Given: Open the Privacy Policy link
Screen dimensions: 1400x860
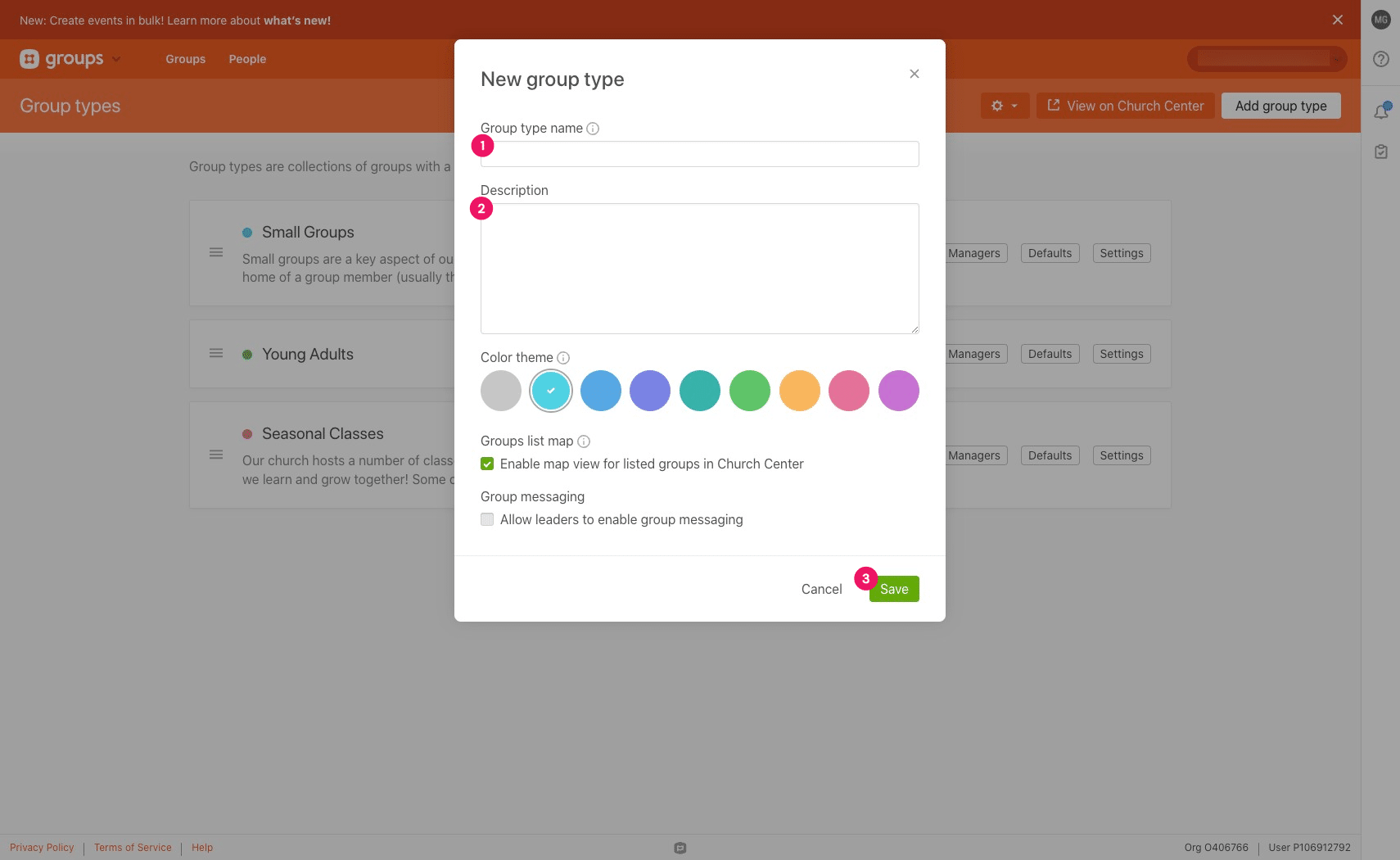Looking at the screenshot, I should coord(42,848).
